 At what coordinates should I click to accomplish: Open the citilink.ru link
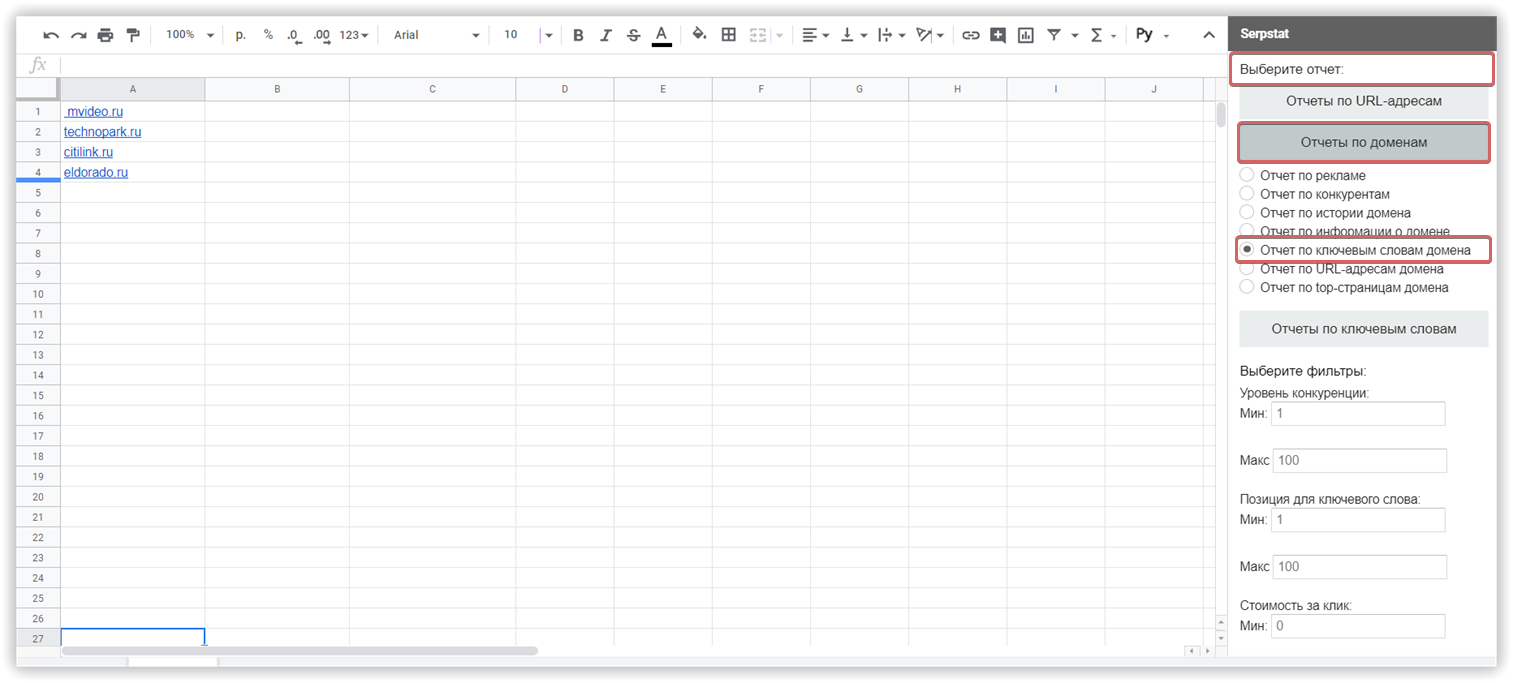coord(88,152)
